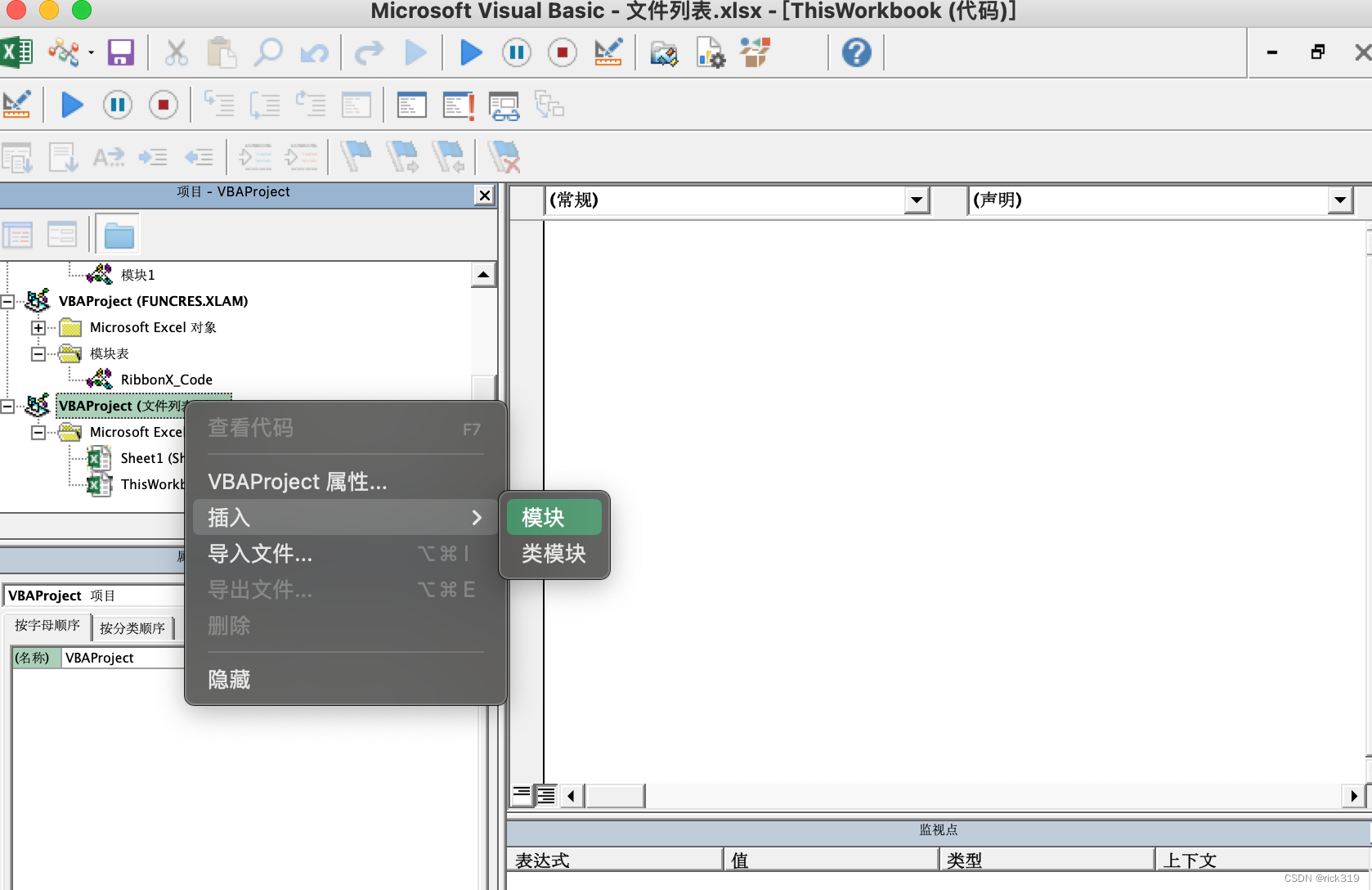Run macro with top toolbar play button
Viewport: 1372px width, 890px height.
pos(471,53)
